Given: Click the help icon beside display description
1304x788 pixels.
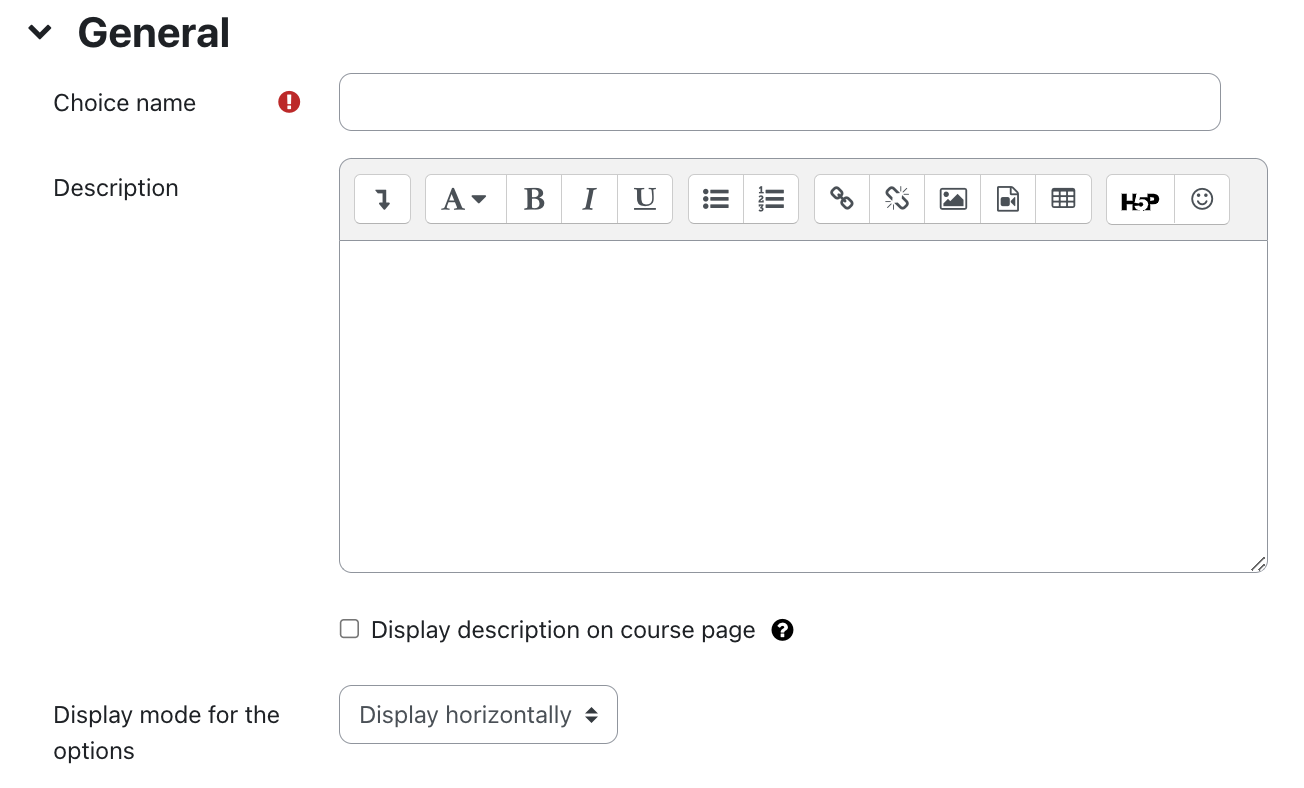Looking at the screenshot, I should [783, 629].
